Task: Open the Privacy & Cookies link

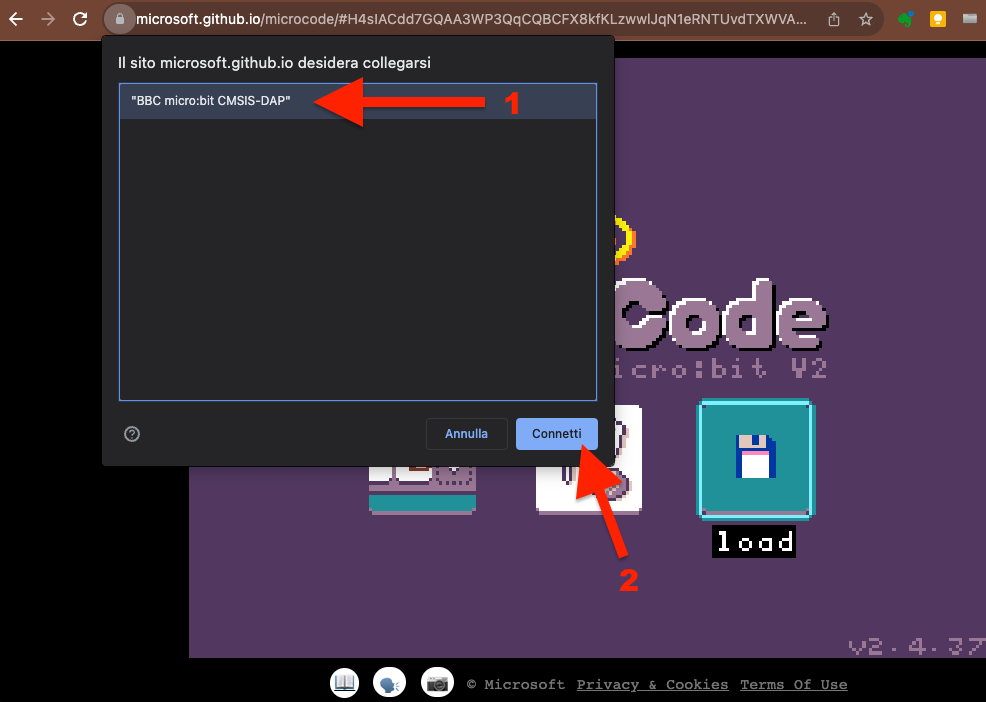Action: [652, 685]
